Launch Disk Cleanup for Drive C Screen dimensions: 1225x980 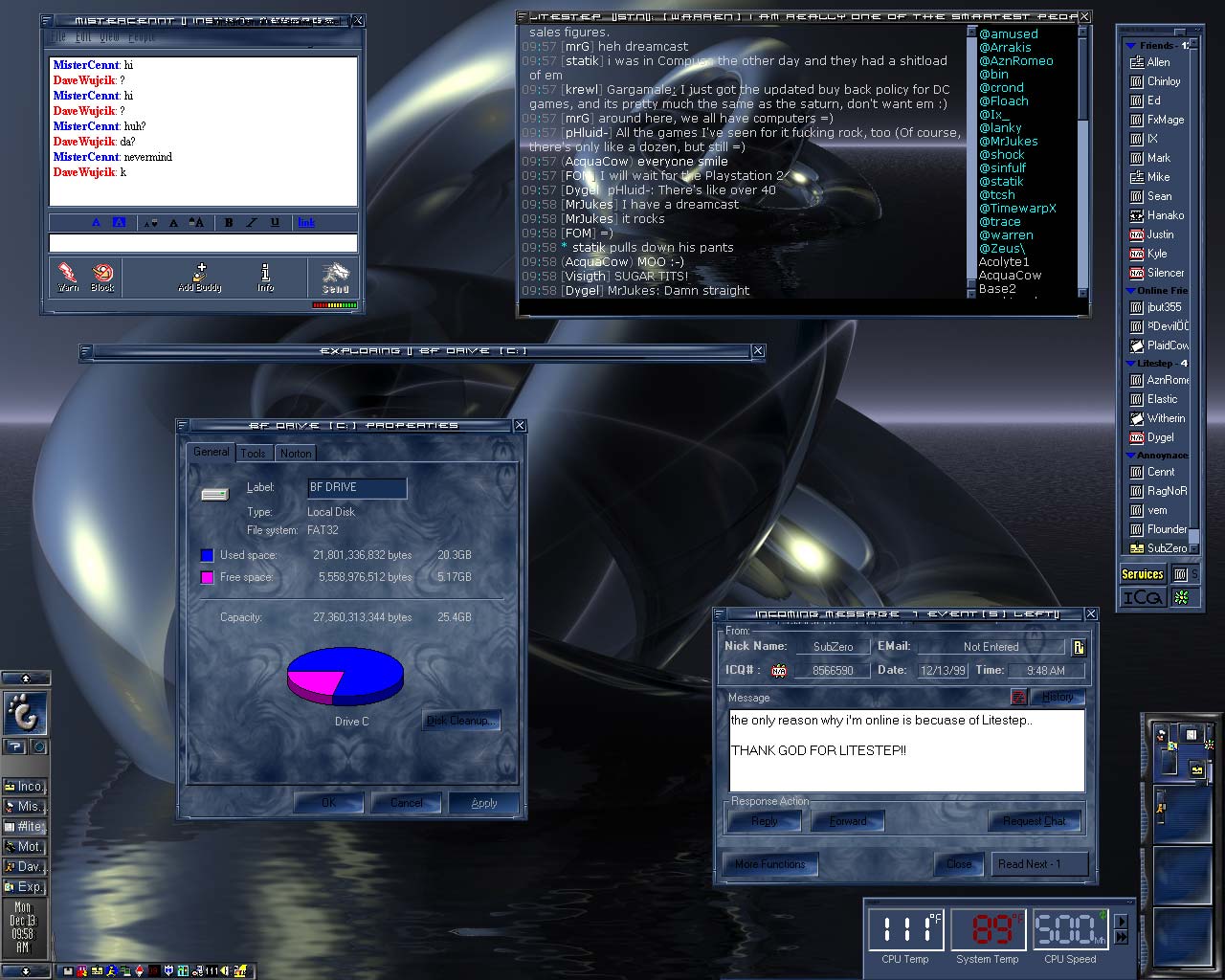pos(460,721)
